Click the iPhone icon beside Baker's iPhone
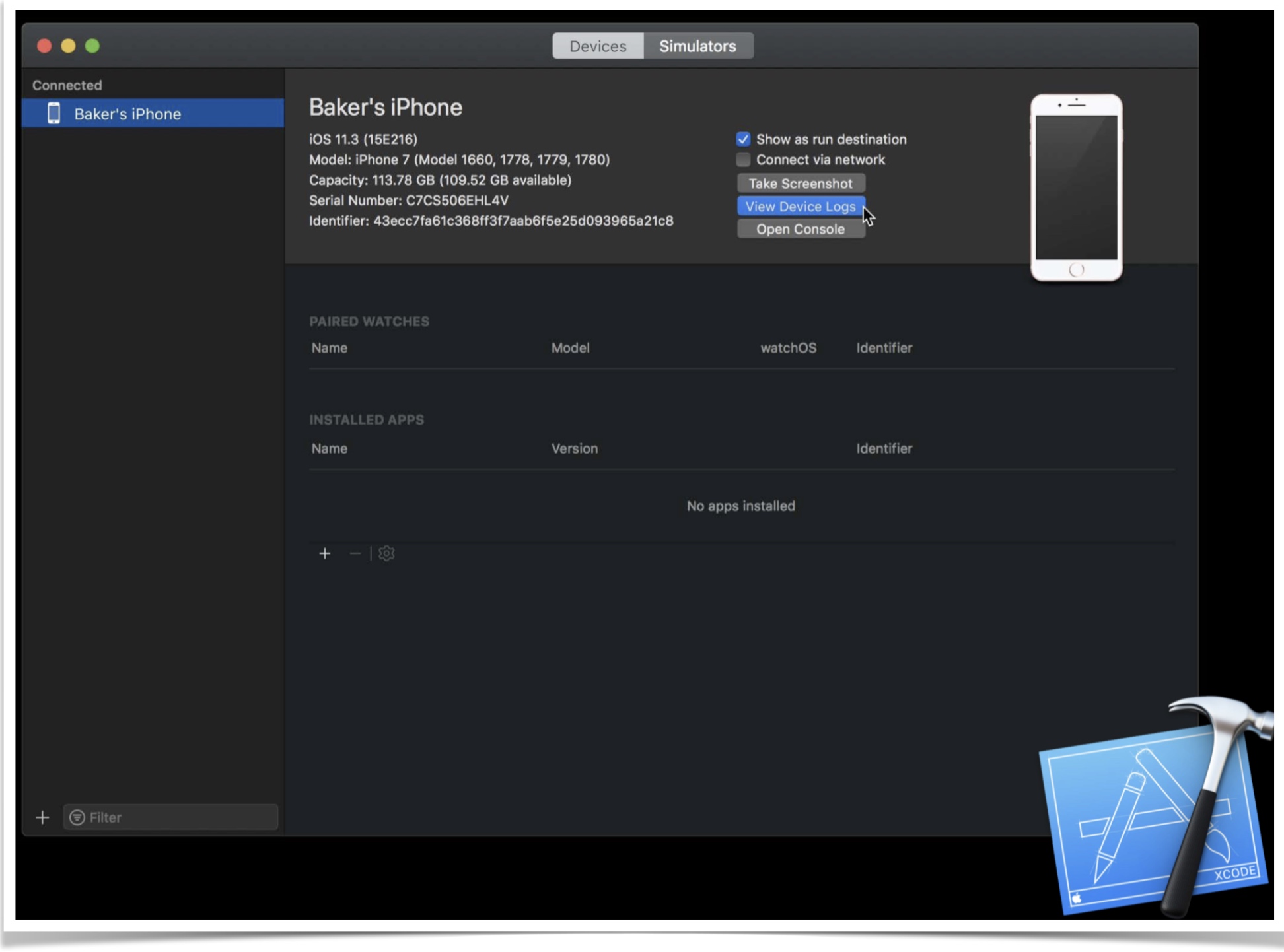1284x952 pixels. pos(54,114)
